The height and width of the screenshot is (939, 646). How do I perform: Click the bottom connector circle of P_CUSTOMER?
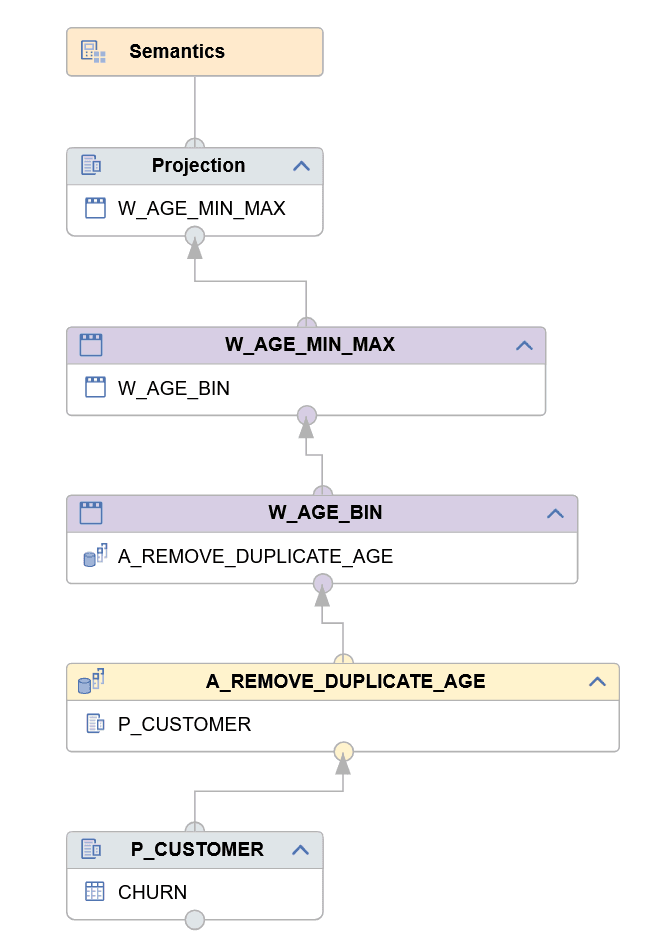coord(195,919)
